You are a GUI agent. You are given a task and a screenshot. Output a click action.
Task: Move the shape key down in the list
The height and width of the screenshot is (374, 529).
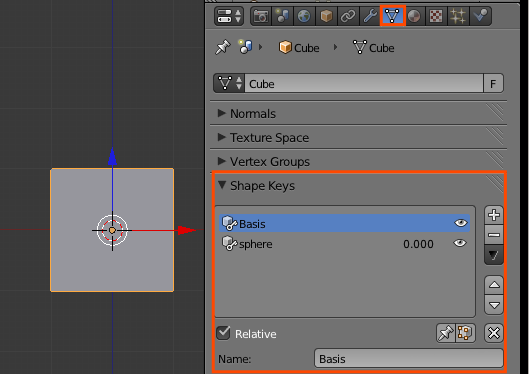494,305
